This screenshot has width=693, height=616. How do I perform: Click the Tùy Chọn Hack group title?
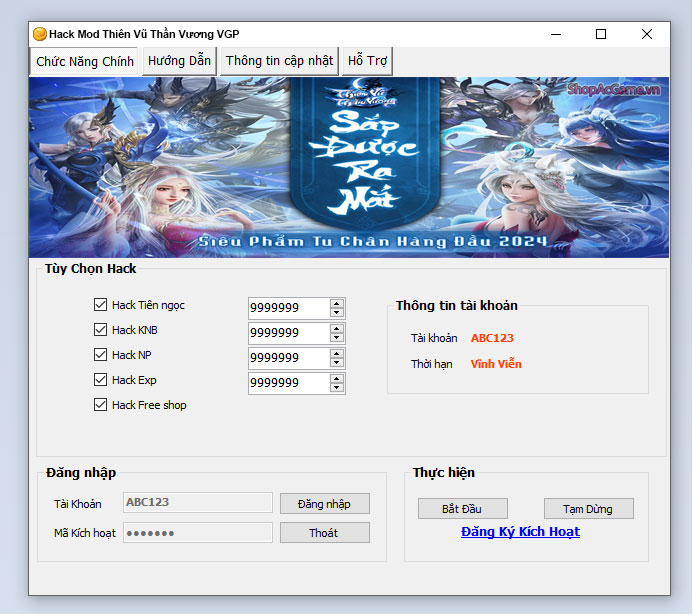tap(90, 269)
